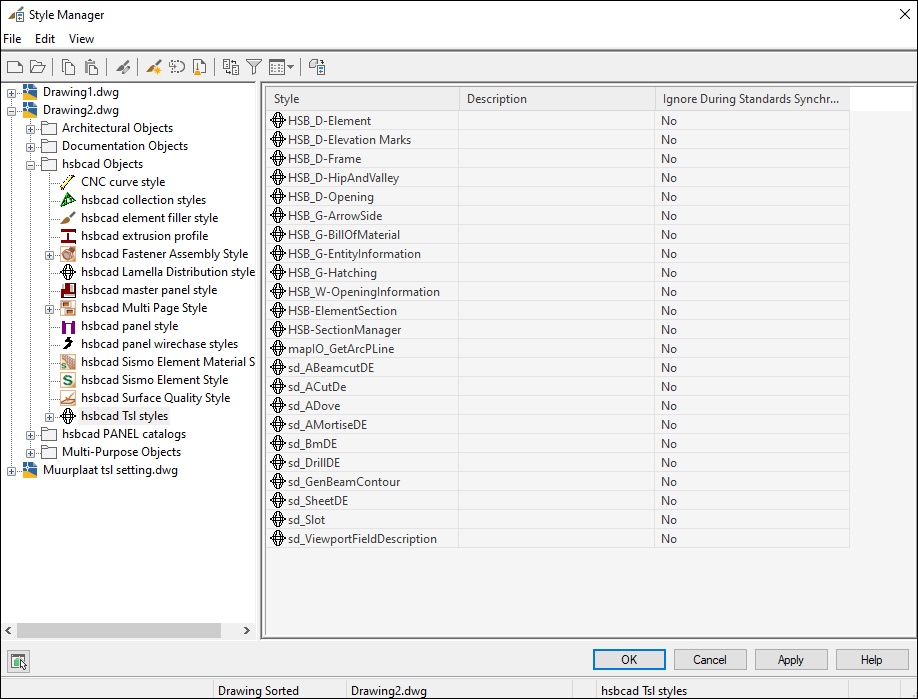Image resolution: width=918 pixels, height=699 pixels.
Task: Expand hsbcad Fastener Assembly Style node
Action: (50, 255)
